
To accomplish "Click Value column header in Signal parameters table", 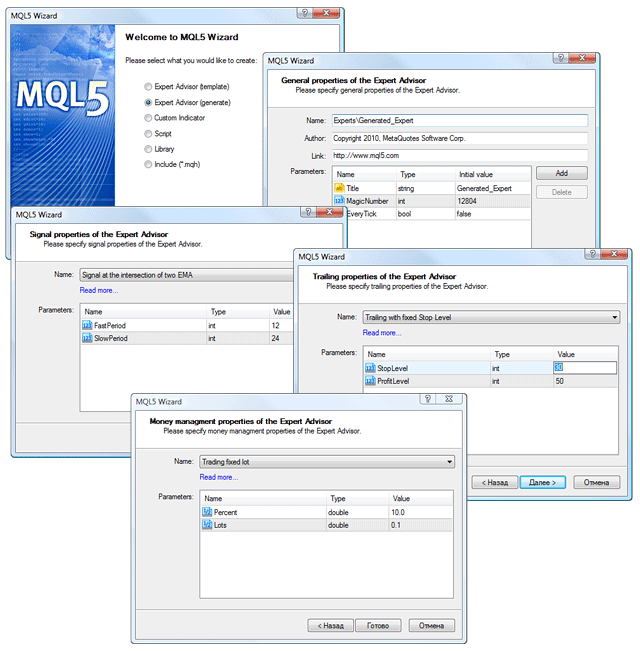I will point(281,312).
